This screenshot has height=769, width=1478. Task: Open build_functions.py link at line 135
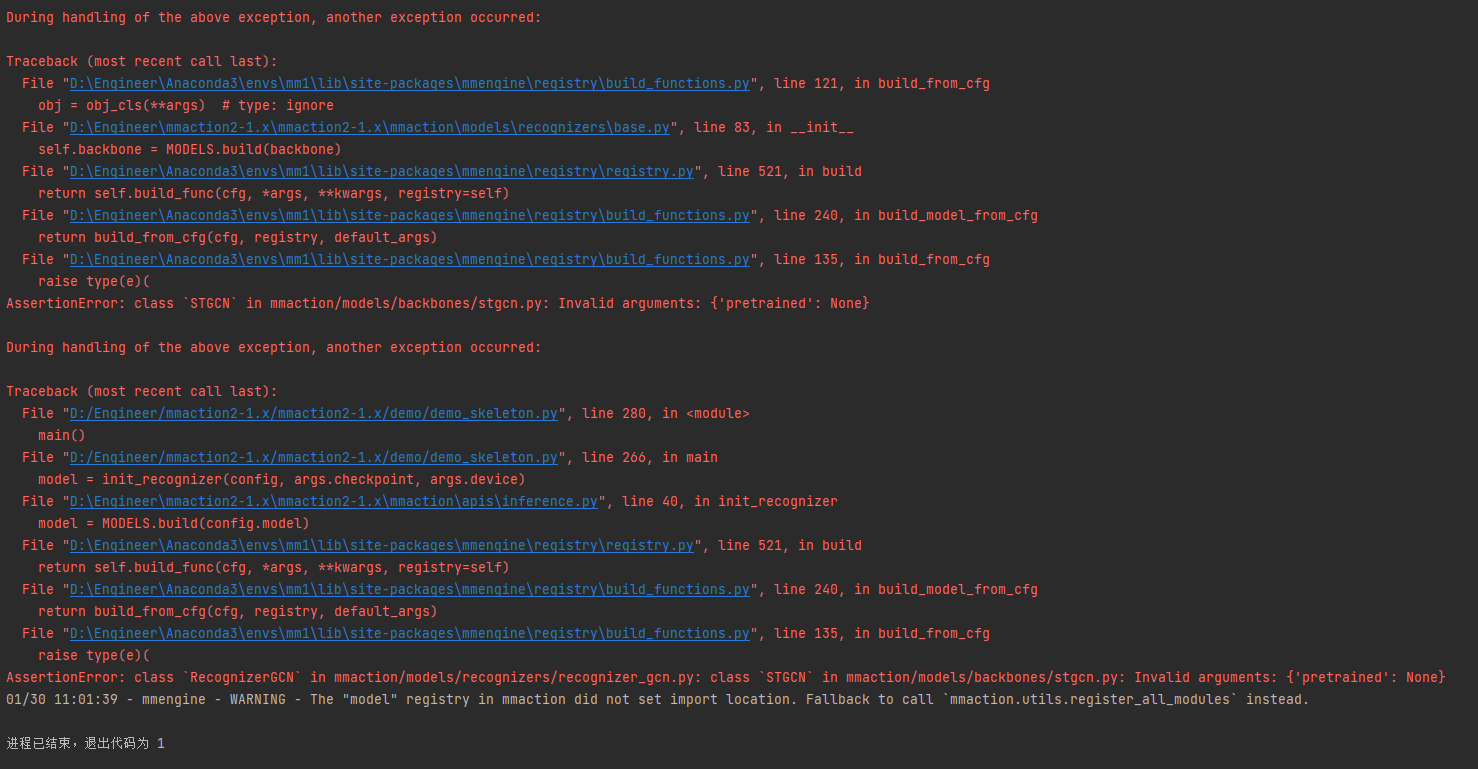(x=406, y=259)
